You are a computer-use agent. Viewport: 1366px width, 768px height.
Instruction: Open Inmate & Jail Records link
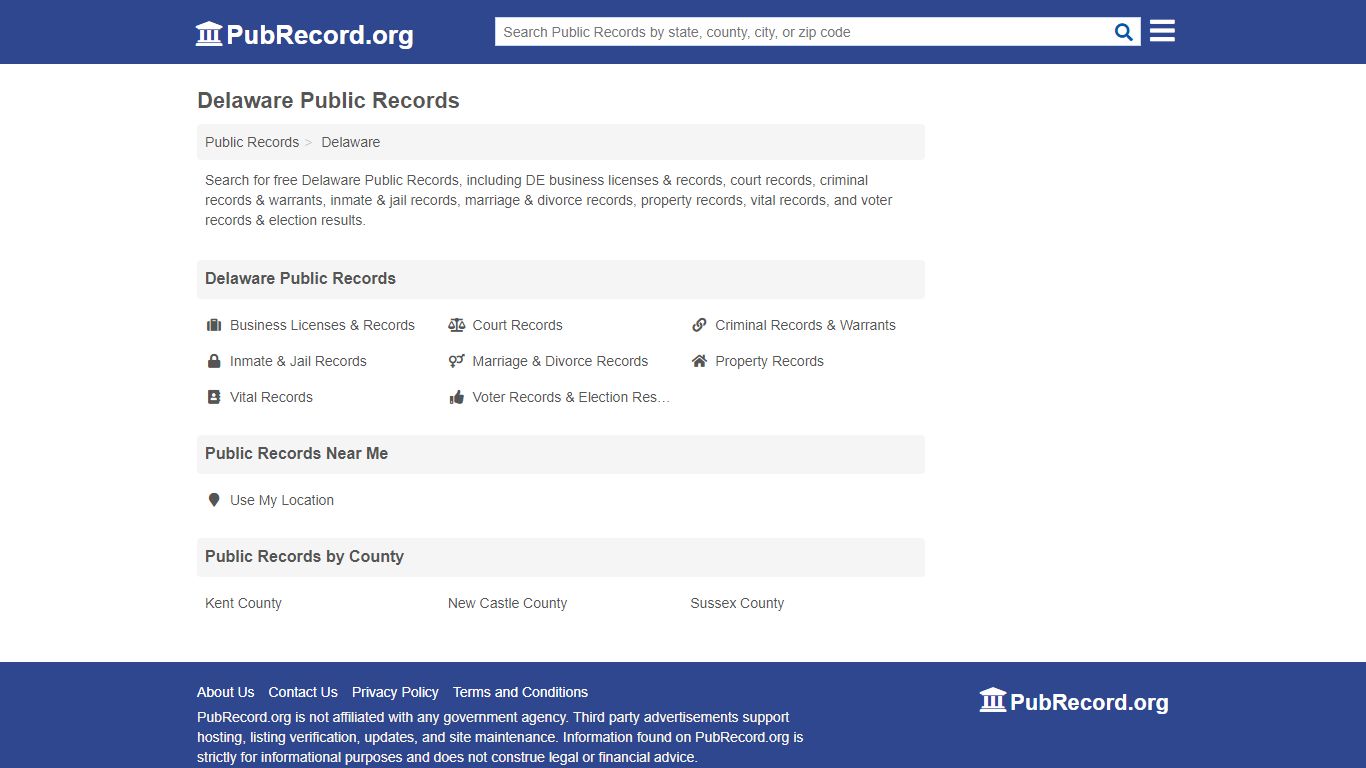point(298,361)
